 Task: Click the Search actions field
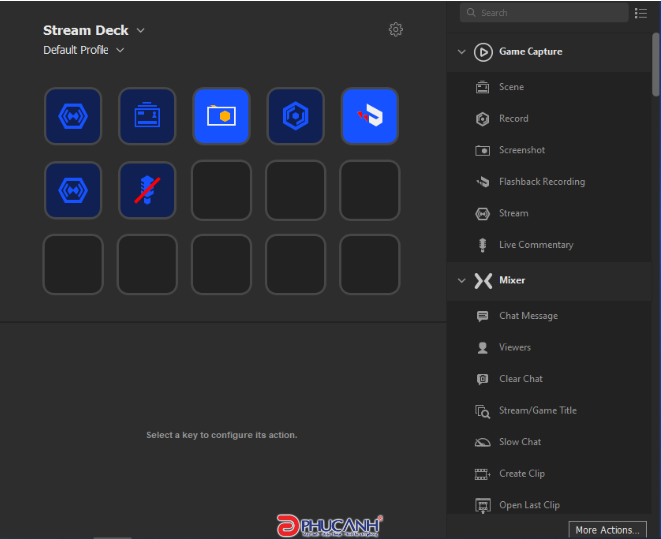544,13
